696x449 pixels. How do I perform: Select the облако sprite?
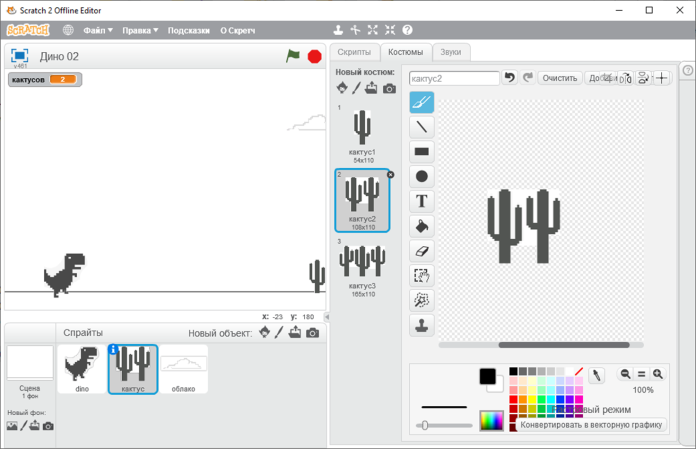click(183, 369)
